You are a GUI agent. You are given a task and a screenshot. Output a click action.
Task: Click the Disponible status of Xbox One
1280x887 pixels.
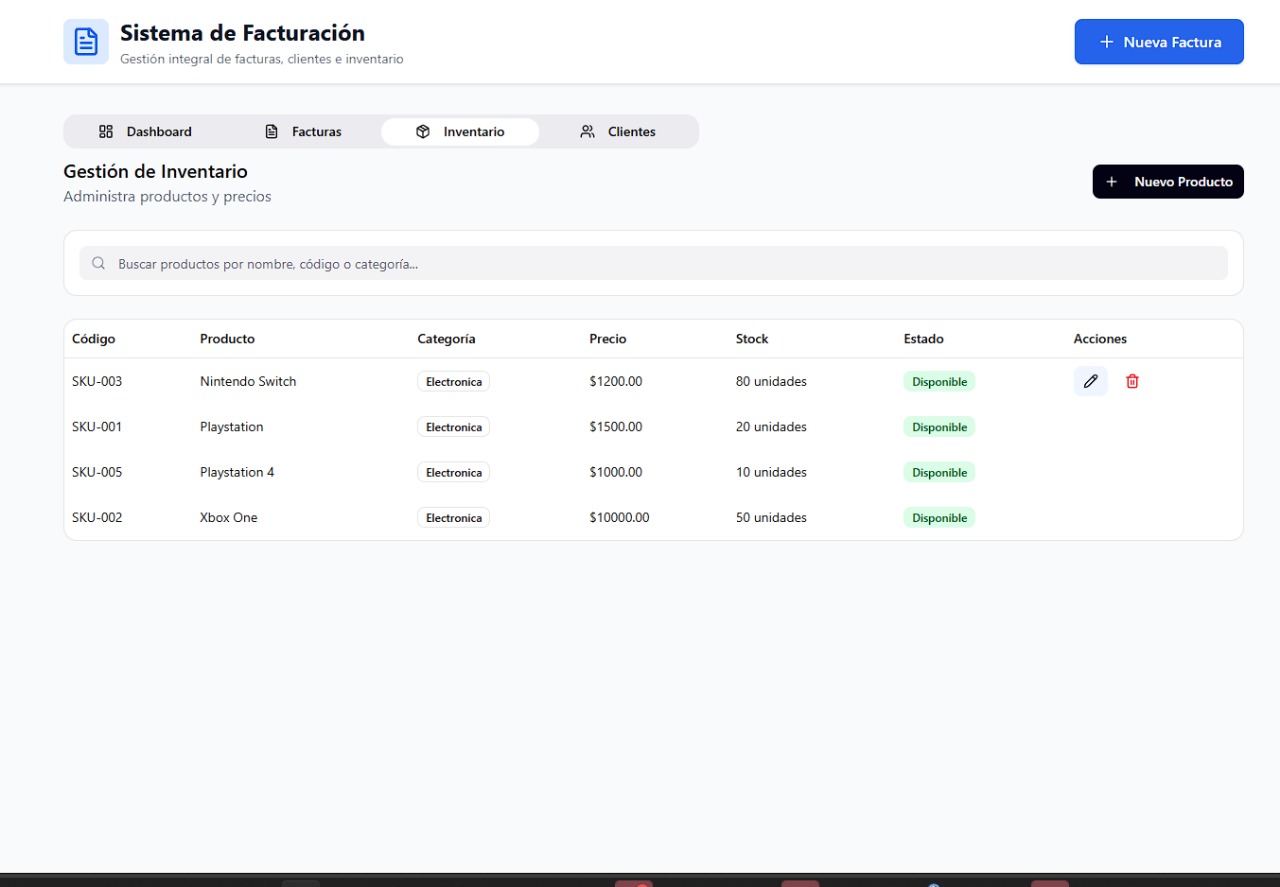(939, 518)
